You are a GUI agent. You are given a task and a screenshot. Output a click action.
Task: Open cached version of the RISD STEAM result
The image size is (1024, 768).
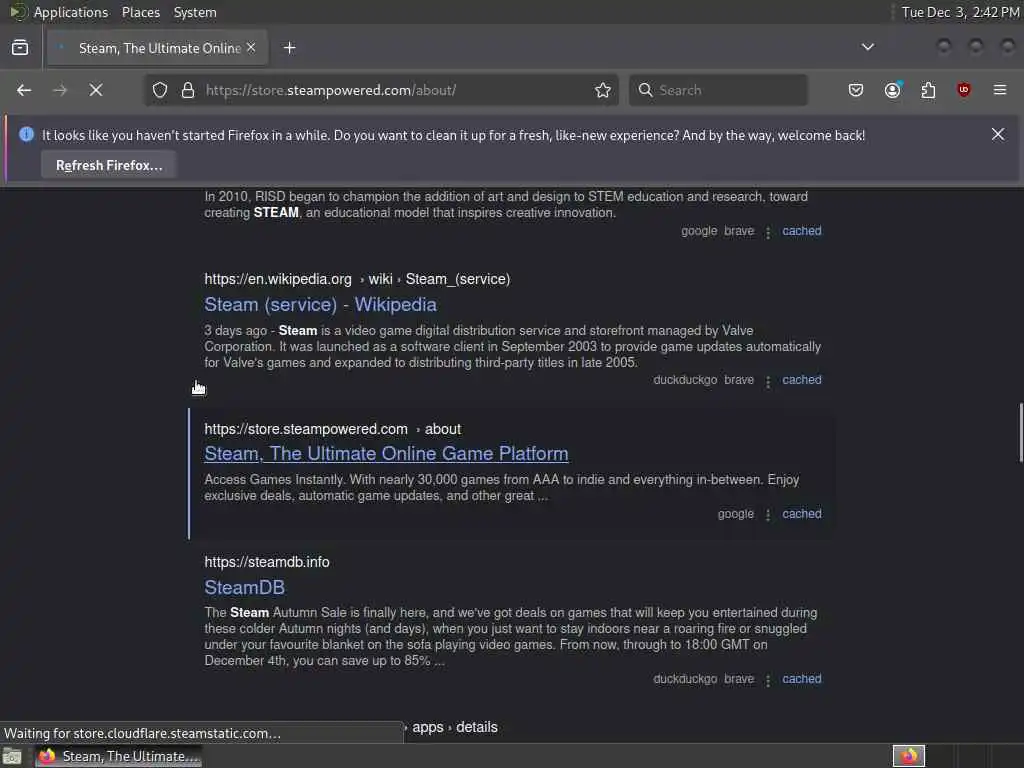tap(801, 231)
